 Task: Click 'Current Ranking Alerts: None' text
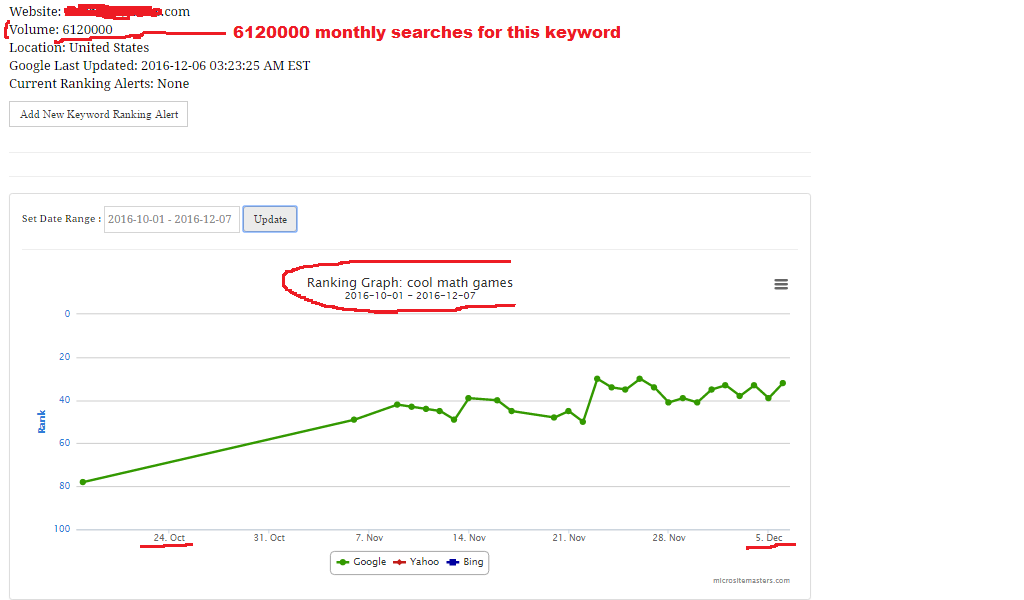(99, 84)
